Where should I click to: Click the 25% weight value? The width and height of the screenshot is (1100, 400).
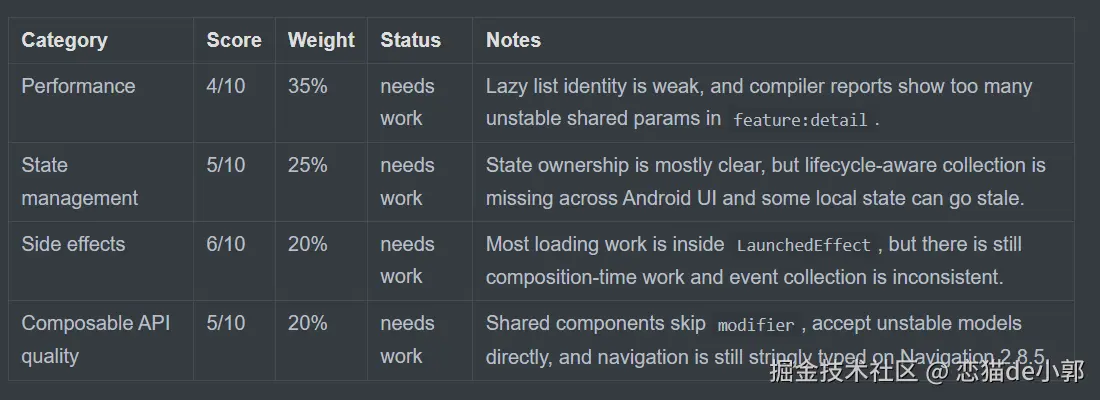[307, 165]
